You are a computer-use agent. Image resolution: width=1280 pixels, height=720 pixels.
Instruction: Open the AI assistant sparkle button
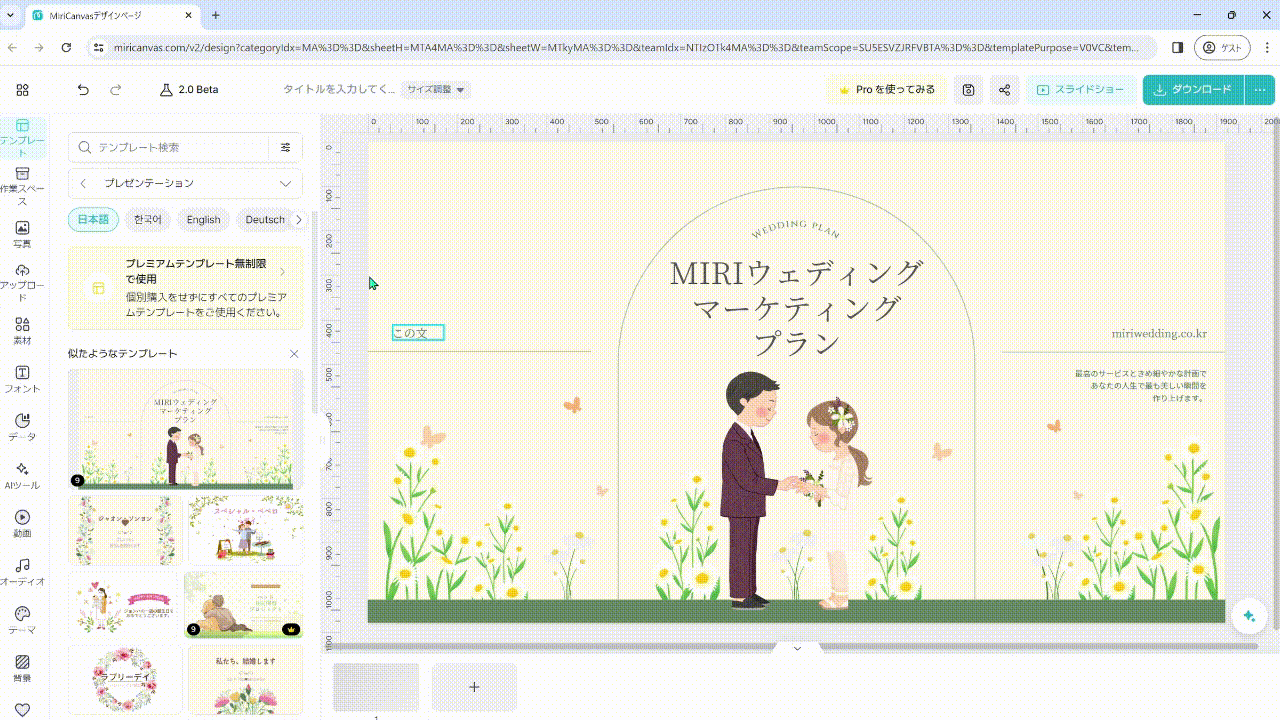[x=1248, y=616]
